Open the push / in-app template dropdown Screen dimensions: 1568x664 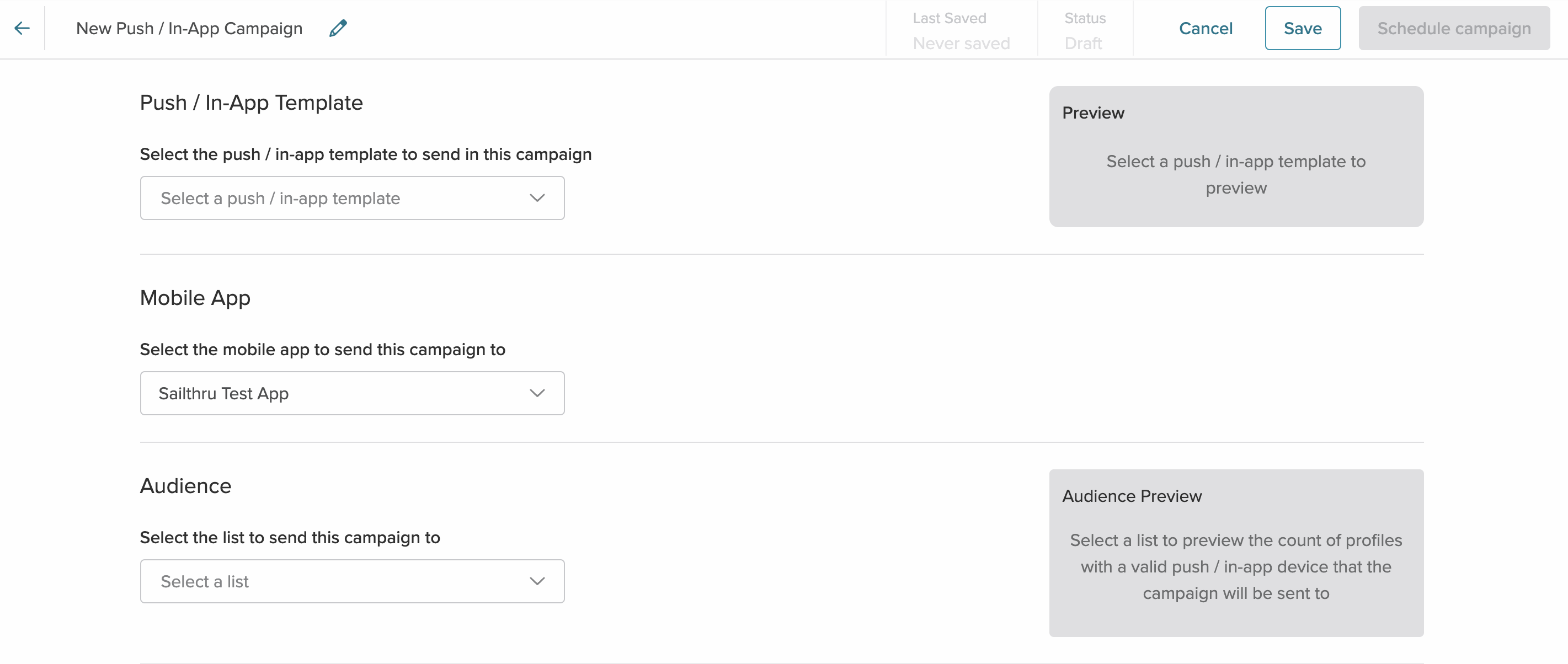pos(352,198)
